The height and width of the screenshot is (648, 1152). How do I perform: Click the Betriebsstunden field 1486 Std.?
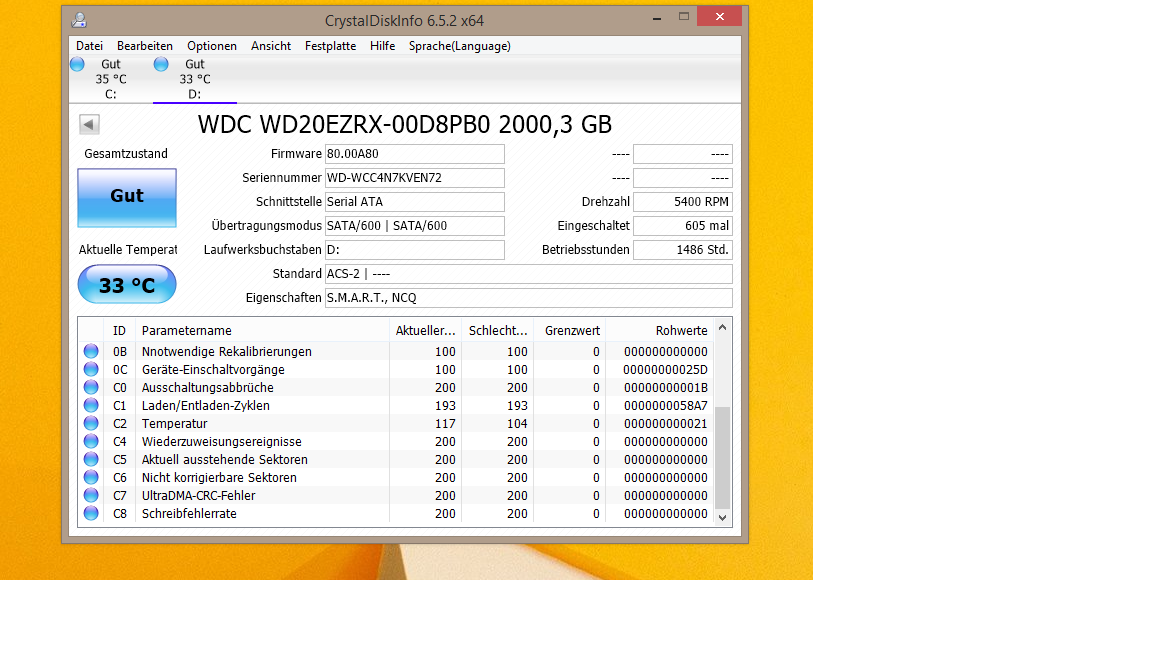pyautogui.click(x=683, y=250)
